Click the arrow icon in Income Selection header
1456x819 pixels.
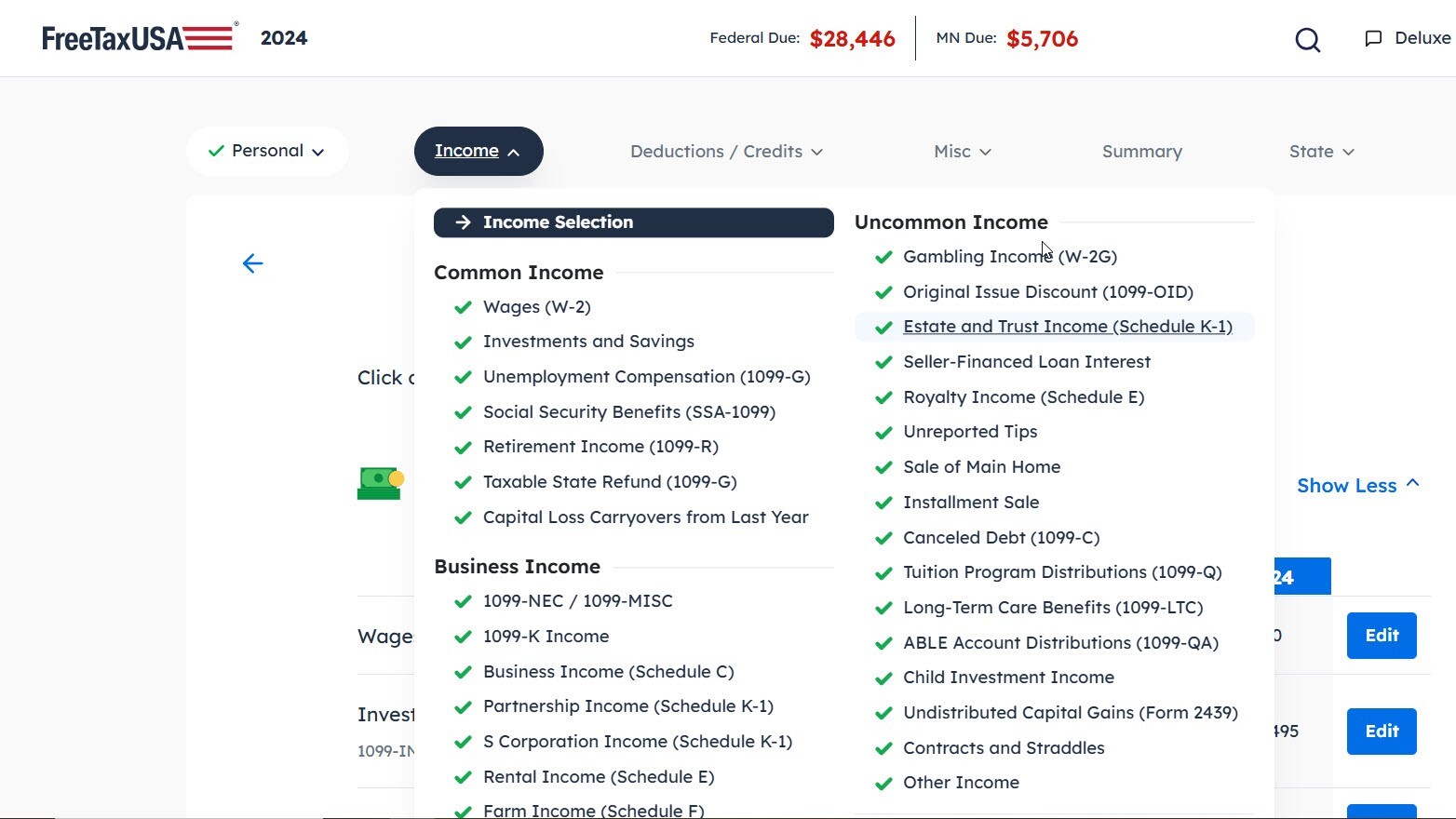[x=462, y=222]
